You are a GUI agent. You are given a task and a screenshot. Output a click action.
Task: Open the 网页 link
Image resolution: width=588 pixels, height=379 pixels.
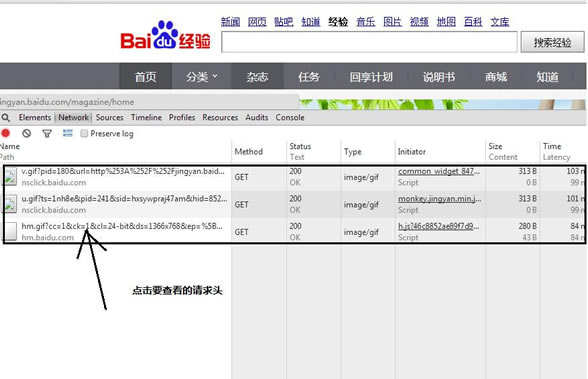tap(257, 22)
